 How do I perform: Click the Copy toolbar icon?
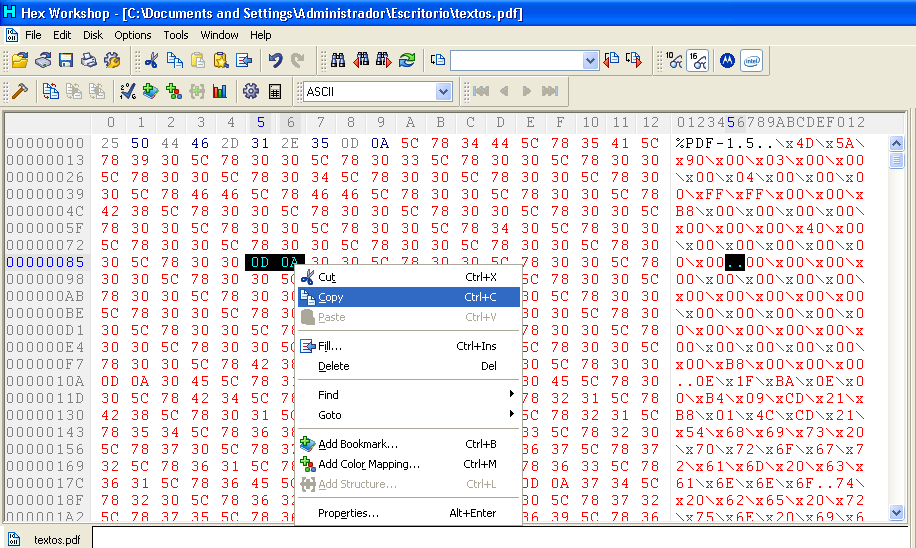[x=175, y=60]
